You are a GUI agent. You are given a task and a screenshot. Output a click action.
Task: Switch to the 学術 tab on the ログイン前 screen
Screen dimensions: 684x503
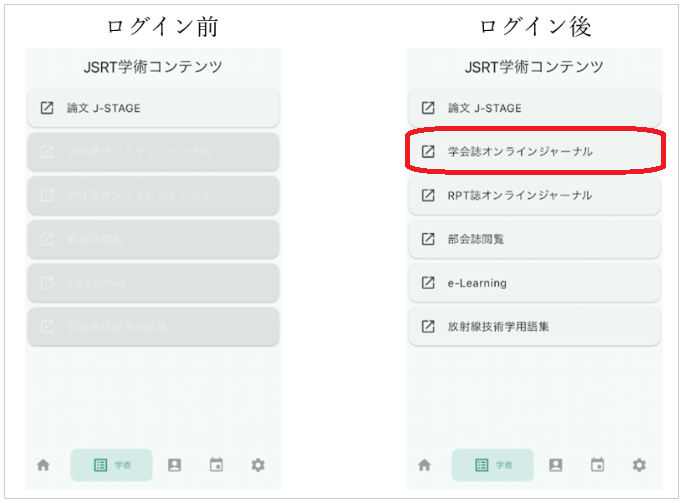(x=111, y=465)
